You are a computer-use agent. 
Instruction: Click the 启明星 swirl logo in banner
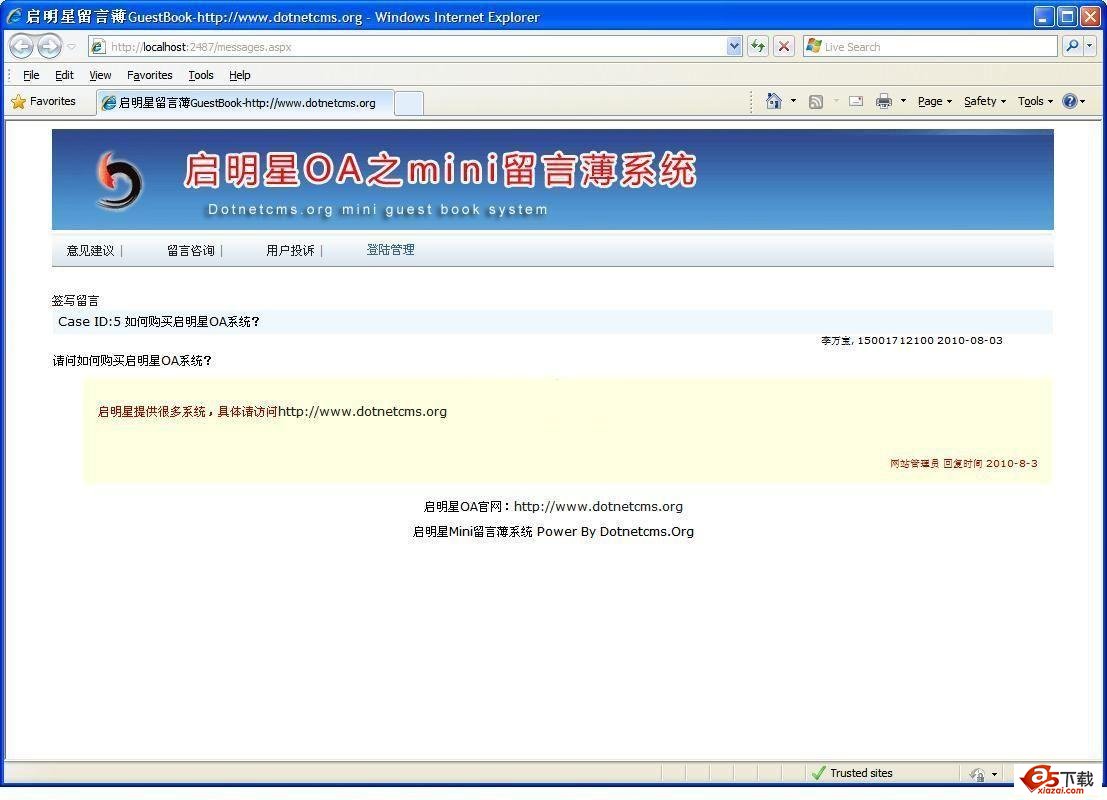[119, 180]
